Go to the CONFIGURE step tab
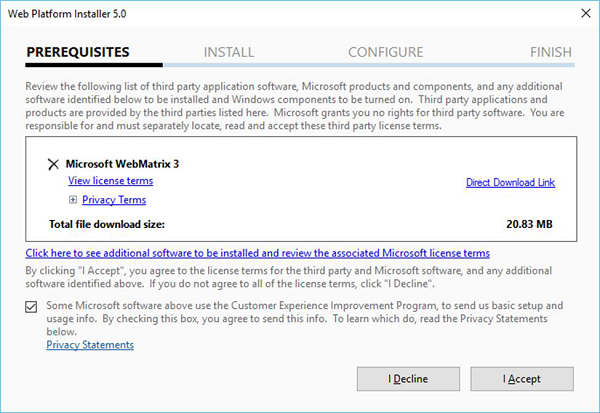The image size is (600, 413). point(385,52)
